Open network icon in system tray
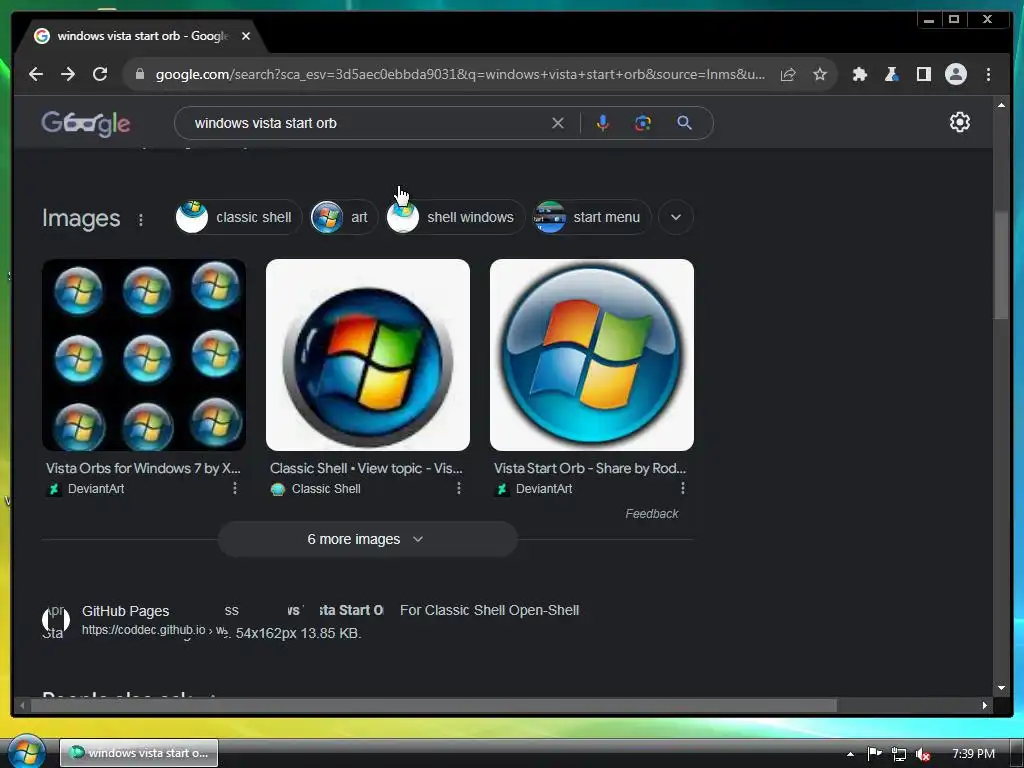This screenshot has height=768, width=1024. click(899, 754)
